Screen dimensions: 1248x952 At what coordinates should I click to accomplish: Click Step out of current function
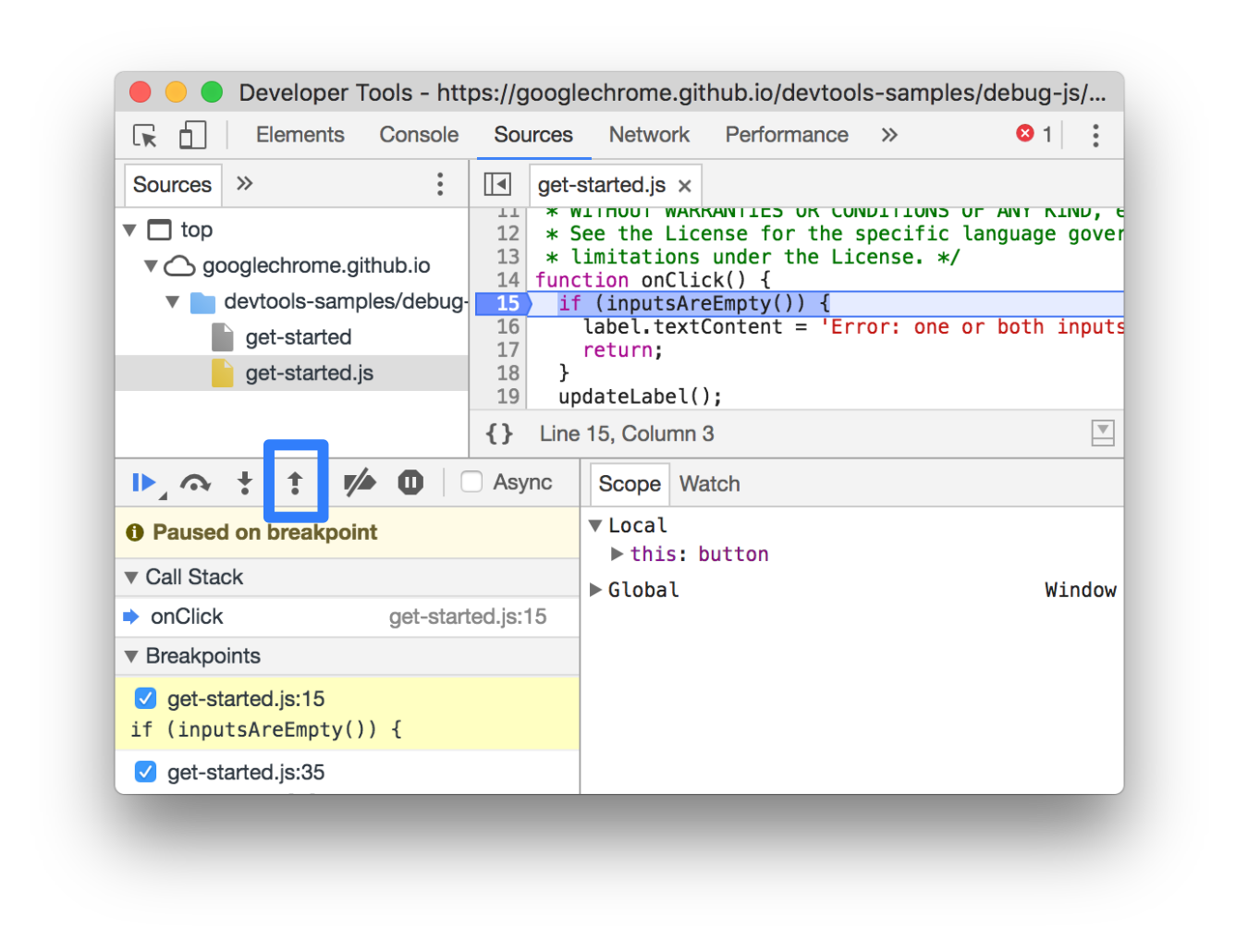(x=295, y=482)
